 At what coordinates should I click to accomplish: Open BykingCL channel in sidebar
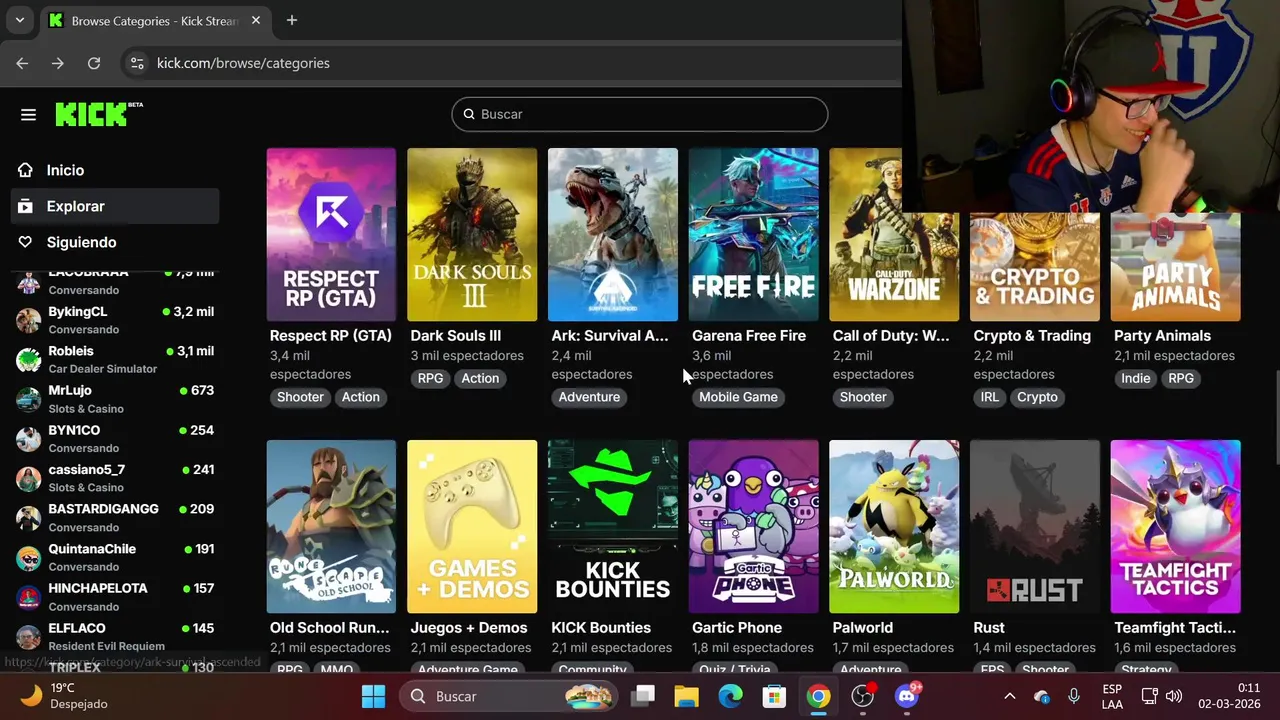[x=115, y=320]
